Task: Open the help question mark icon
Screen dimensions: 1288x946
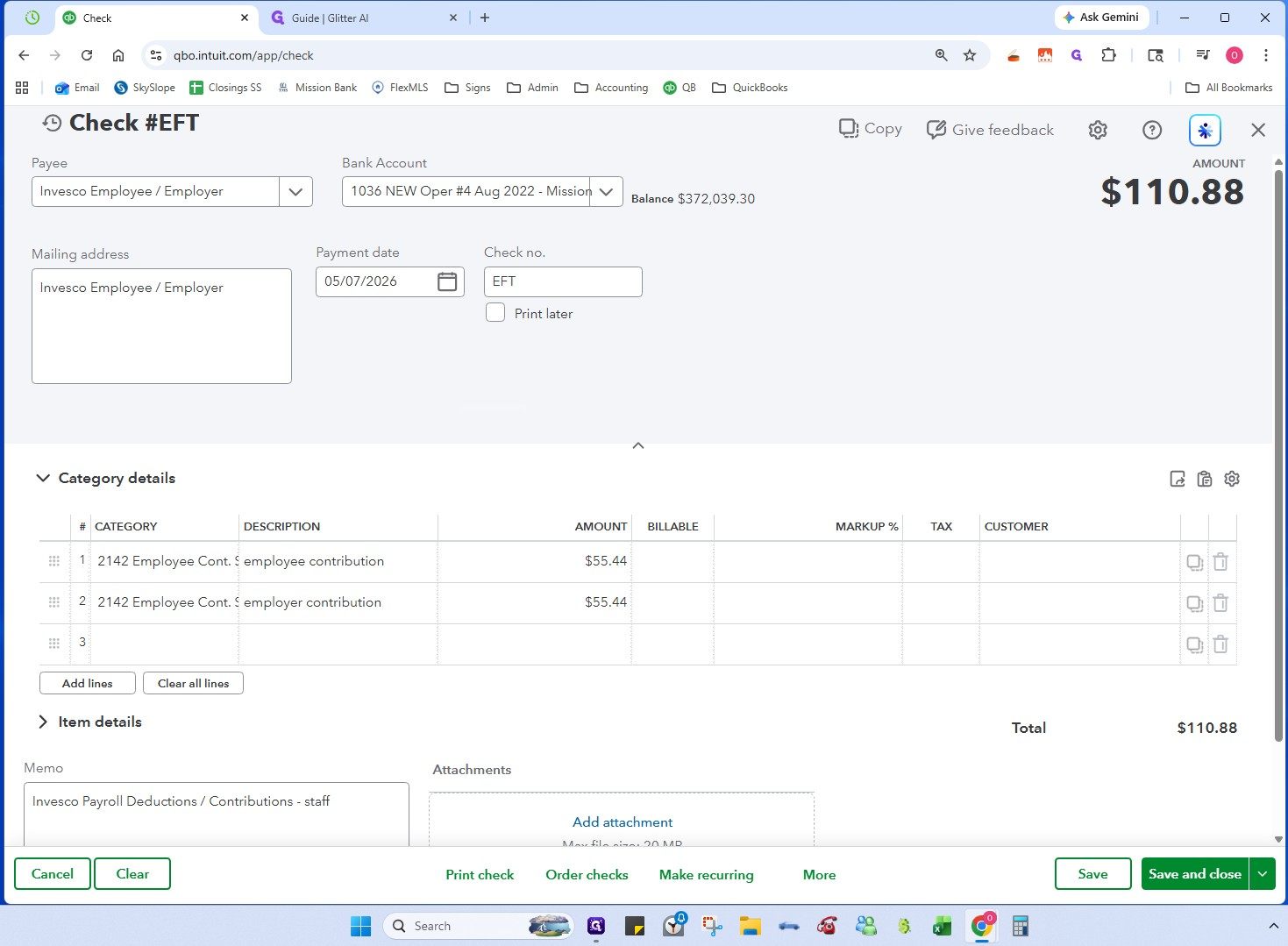Action: click(x=1152, y=130)
